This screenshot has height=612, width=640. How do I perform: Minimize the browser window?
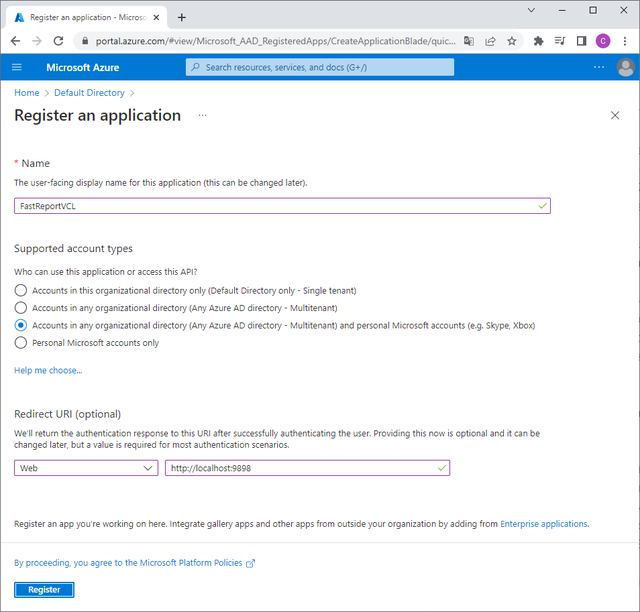click(x=562, y=10)
